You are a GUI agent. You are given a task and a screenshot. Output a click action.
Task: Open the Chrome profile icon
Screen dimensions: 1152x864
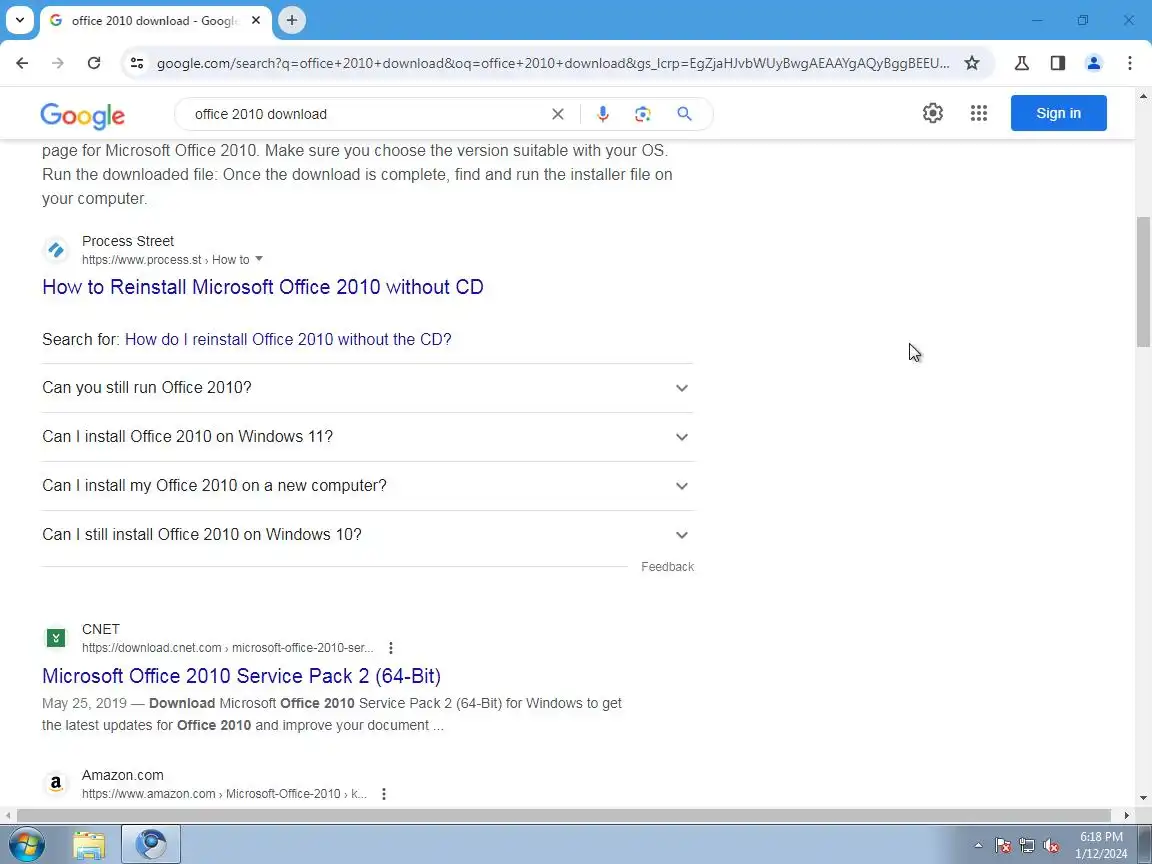tap(1093, 63)
